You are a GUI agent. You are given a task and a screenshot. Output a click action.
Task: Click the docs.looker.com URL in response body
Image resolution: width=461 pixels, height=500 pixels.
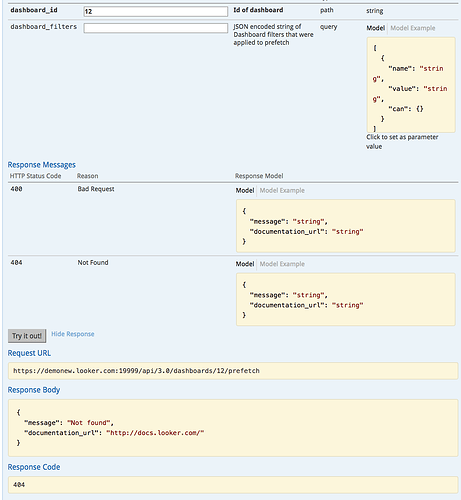click(155, 433)
